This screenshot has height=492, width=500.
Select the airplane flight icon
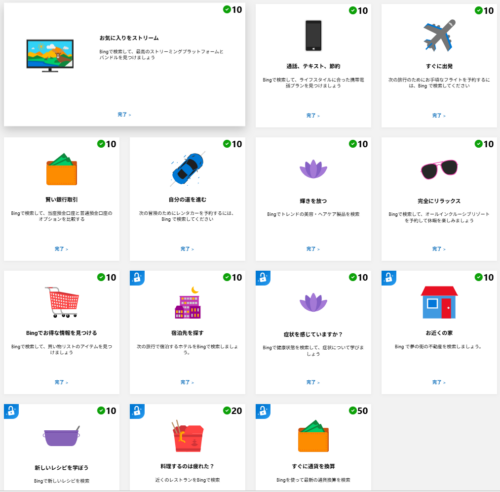[x=439, y=35]
